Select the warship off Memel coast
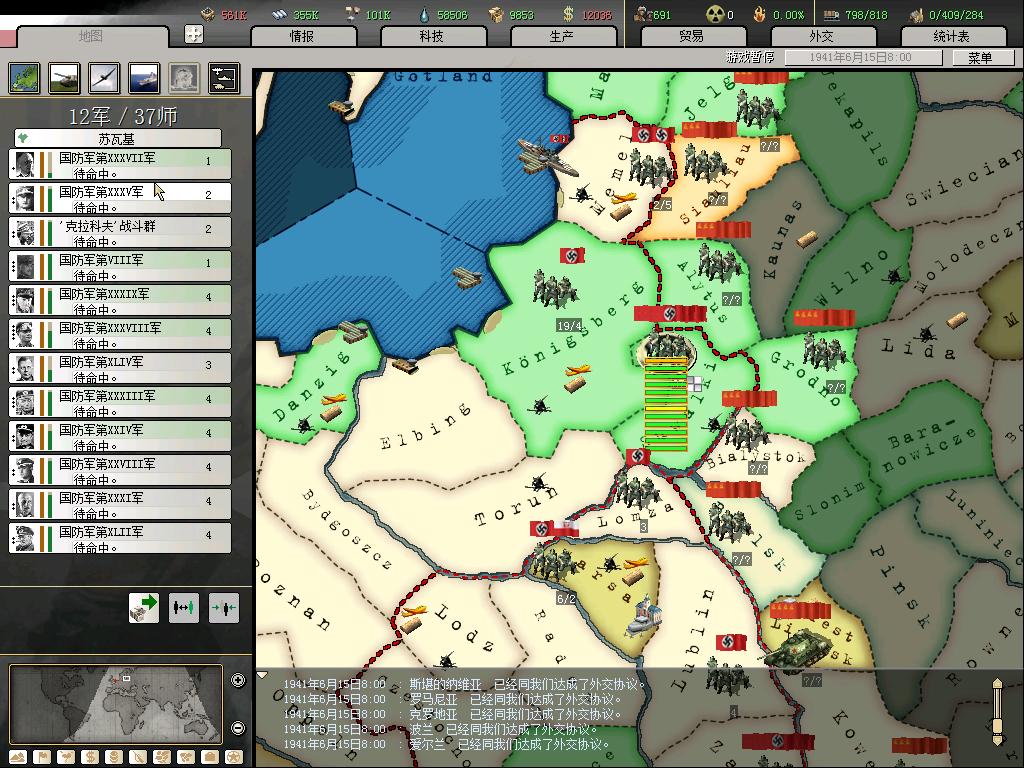1024x768 pixels. pyautogui.click(x=547, y=157)
